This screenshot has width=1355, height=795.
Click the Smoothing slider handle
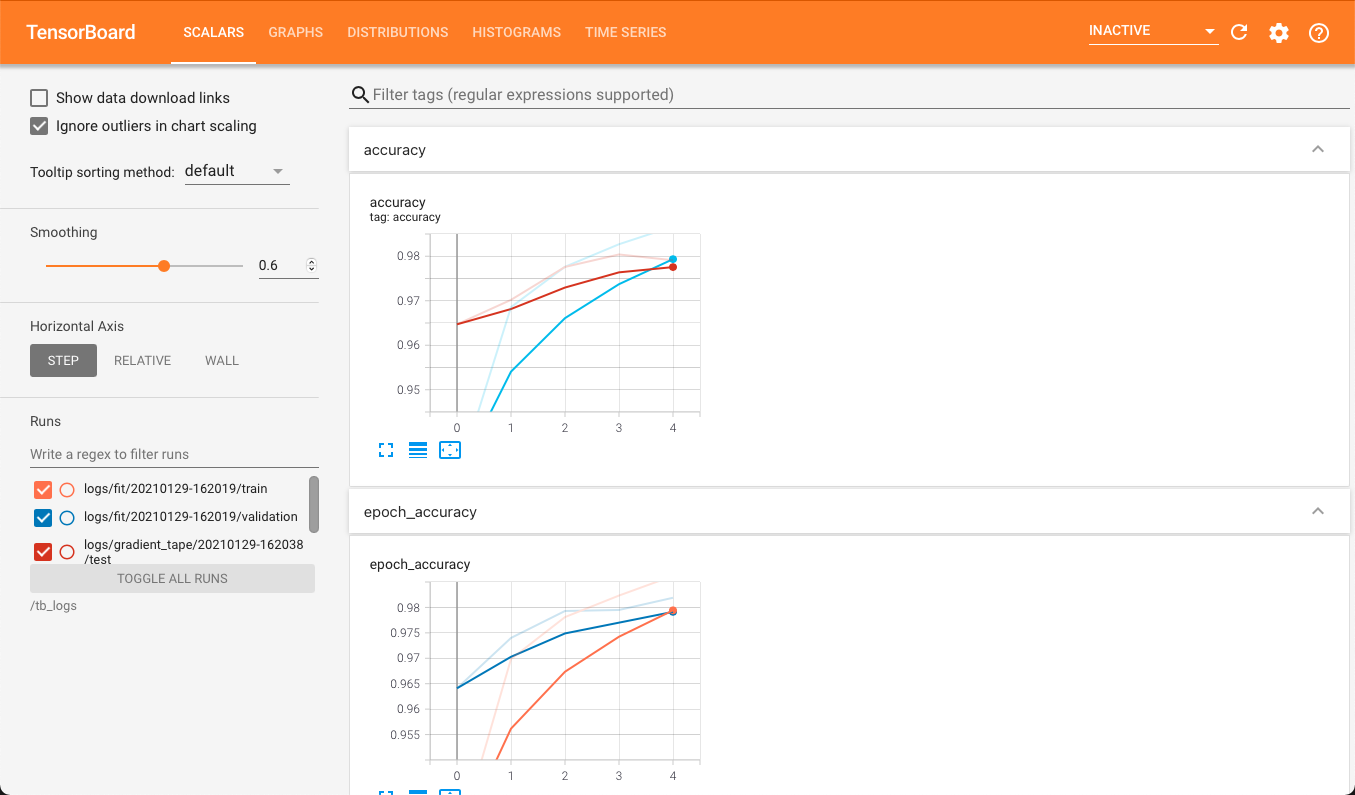[x=164, y=266]
